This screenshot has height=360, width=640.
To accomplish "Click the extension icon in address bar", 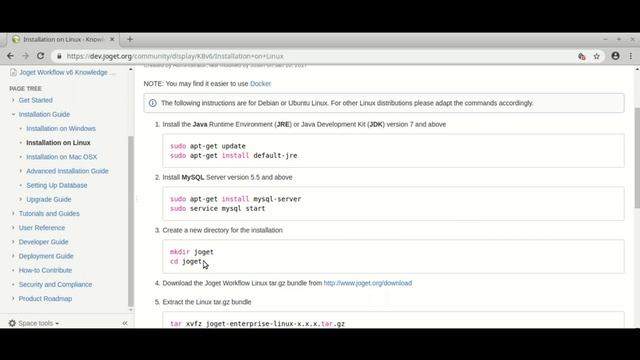I will point(582,56).
